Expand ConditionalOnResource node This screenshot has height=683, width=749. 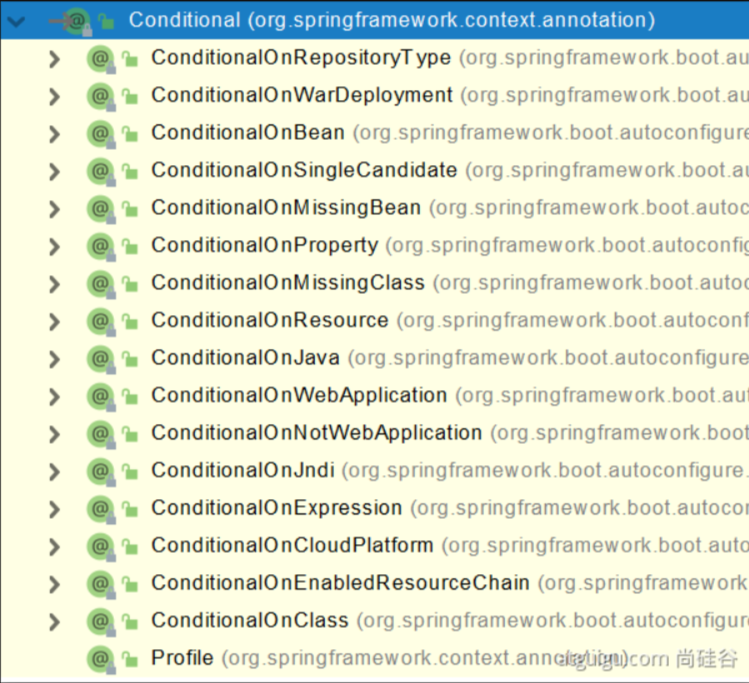[x=54, y=322]
